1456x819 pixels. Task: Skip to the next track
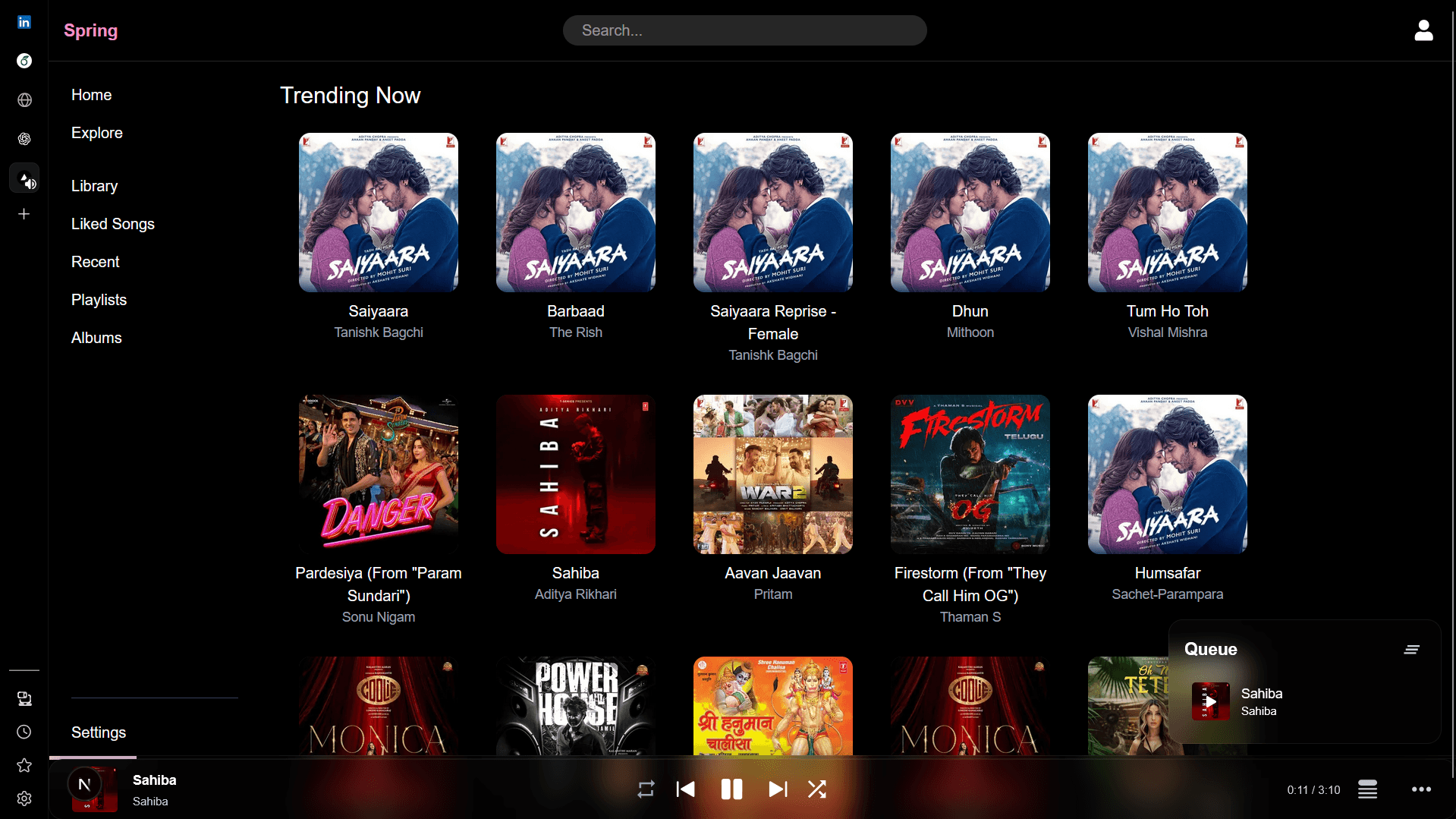[778, 789]
